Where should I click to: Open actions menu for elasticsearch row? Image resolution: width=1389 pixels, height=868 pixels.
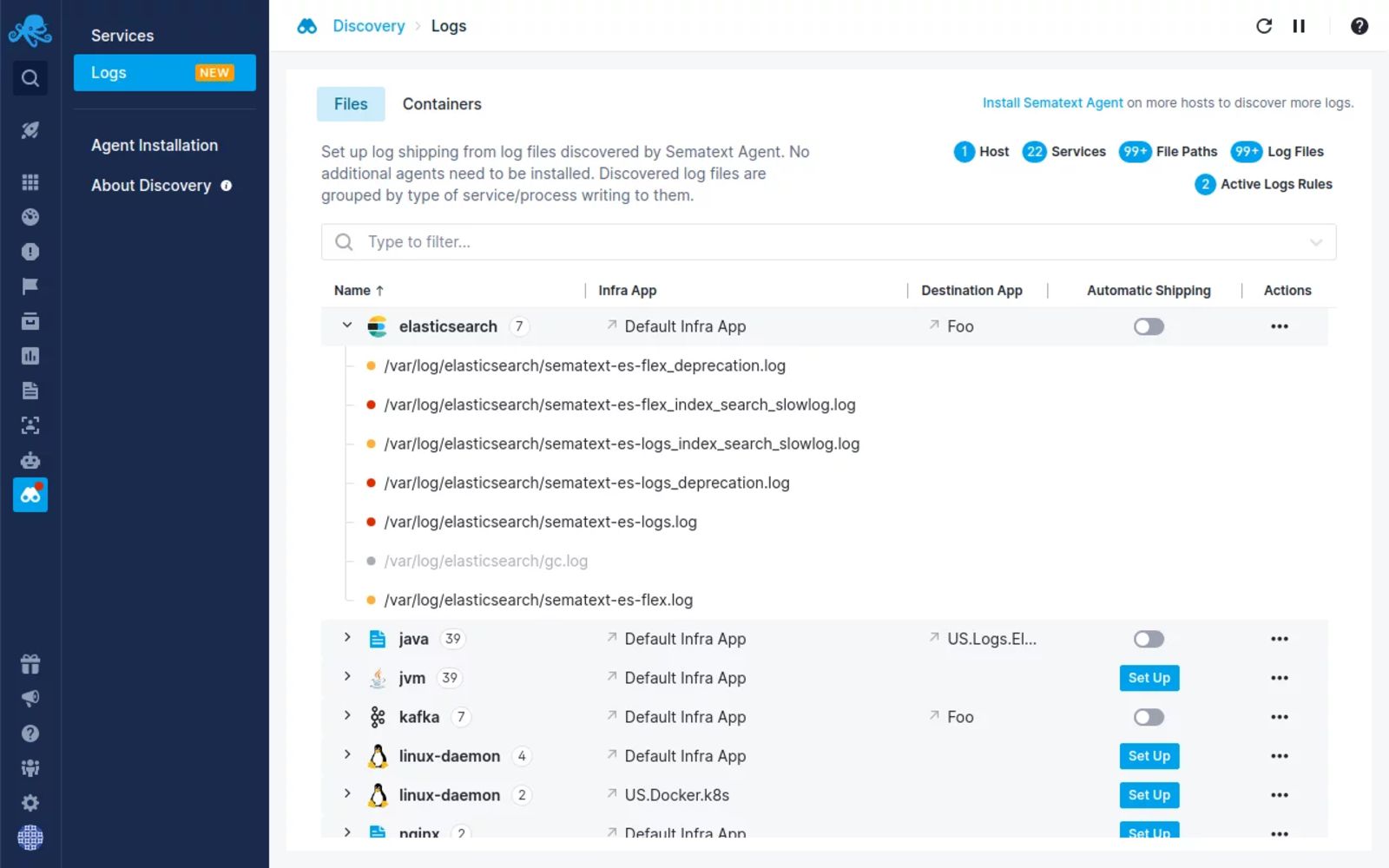tap(1280, 326)
